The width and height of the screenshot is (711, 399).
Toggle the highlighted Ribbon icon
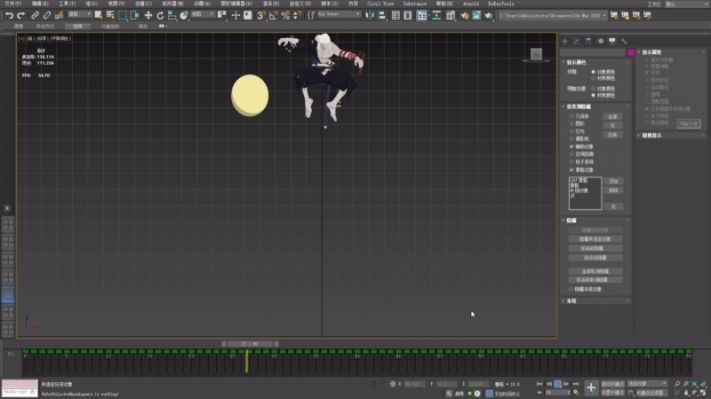[x=422, y=15]
